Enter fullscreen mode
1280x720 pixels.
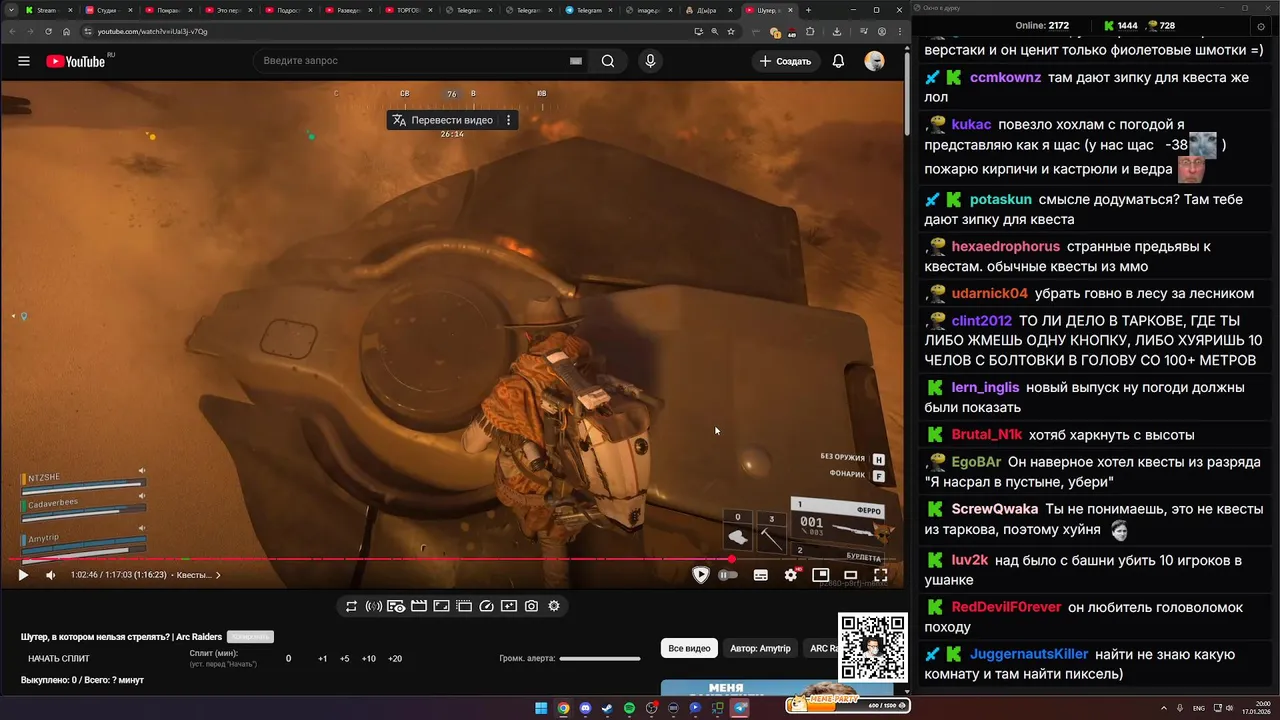880,575
